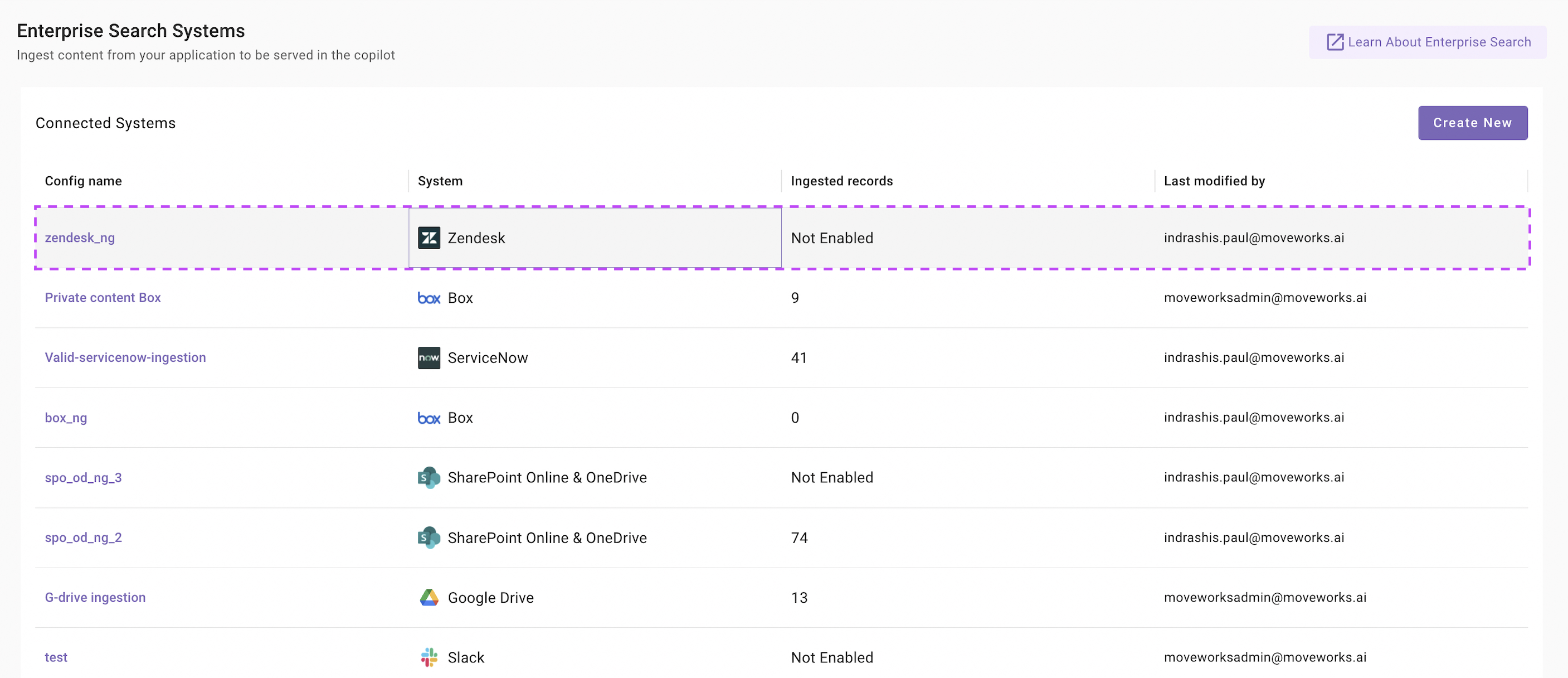The width and height of the screenshot is (1568, 678).
Task: Click the Ingested records column header
Action: coord(841,181)
